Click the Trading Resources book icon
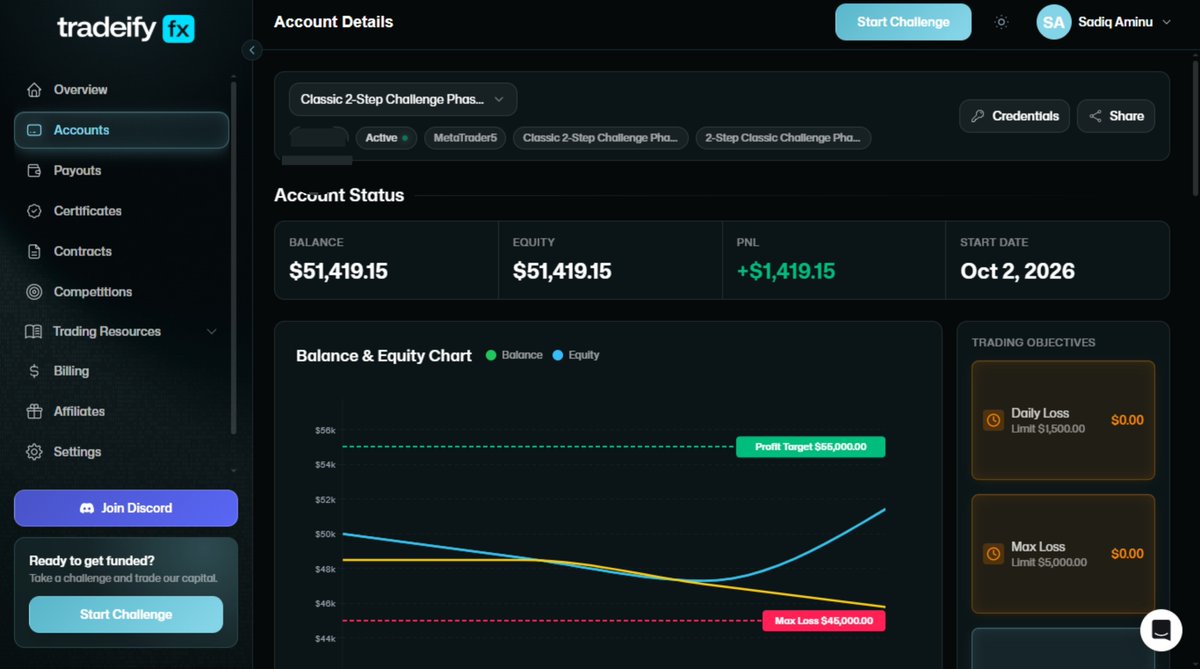The image size is (1200, 669). pos(34,331)
